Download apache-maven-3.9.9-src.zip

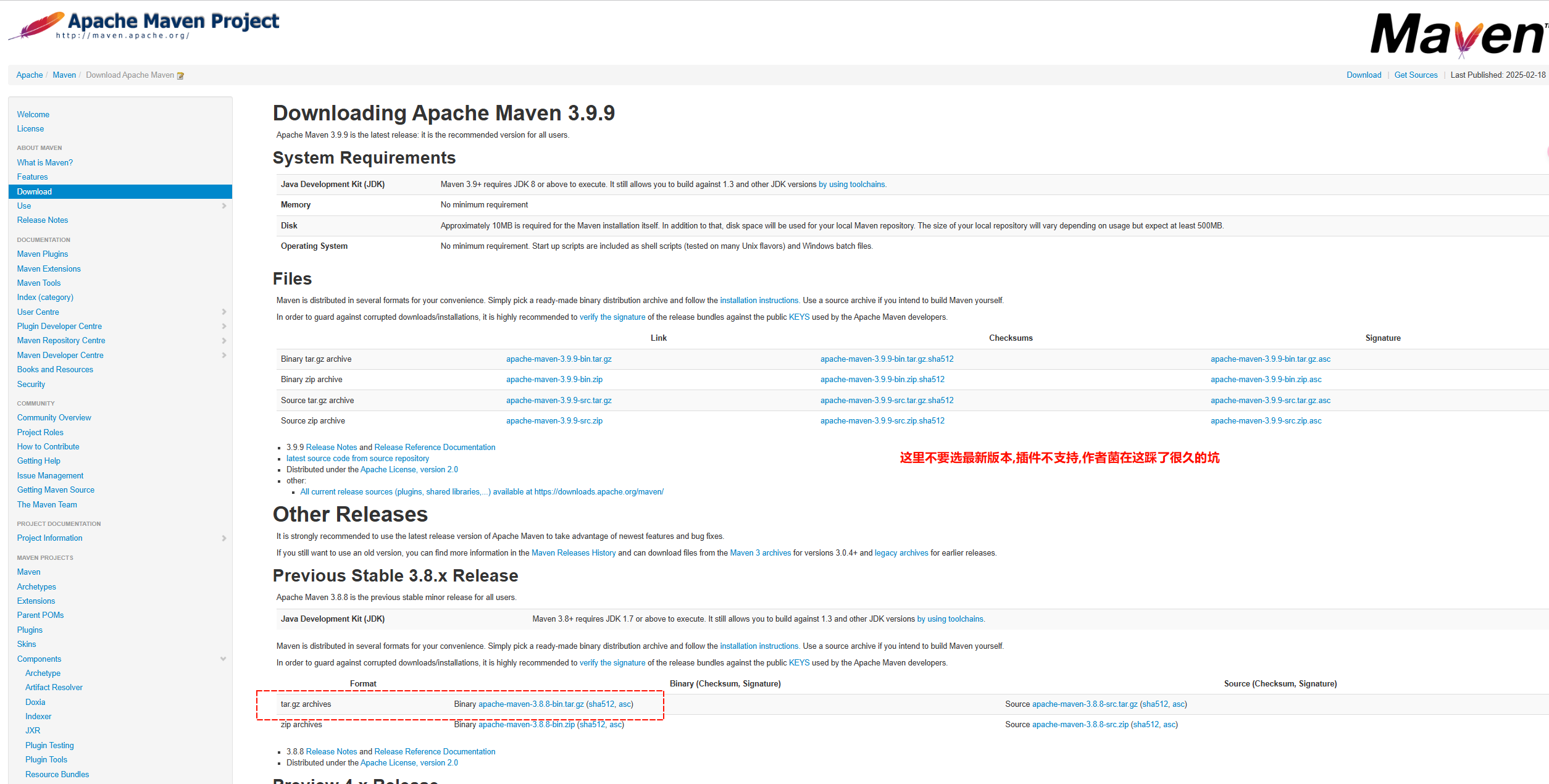pyautogui.click(x=554, y=421)
